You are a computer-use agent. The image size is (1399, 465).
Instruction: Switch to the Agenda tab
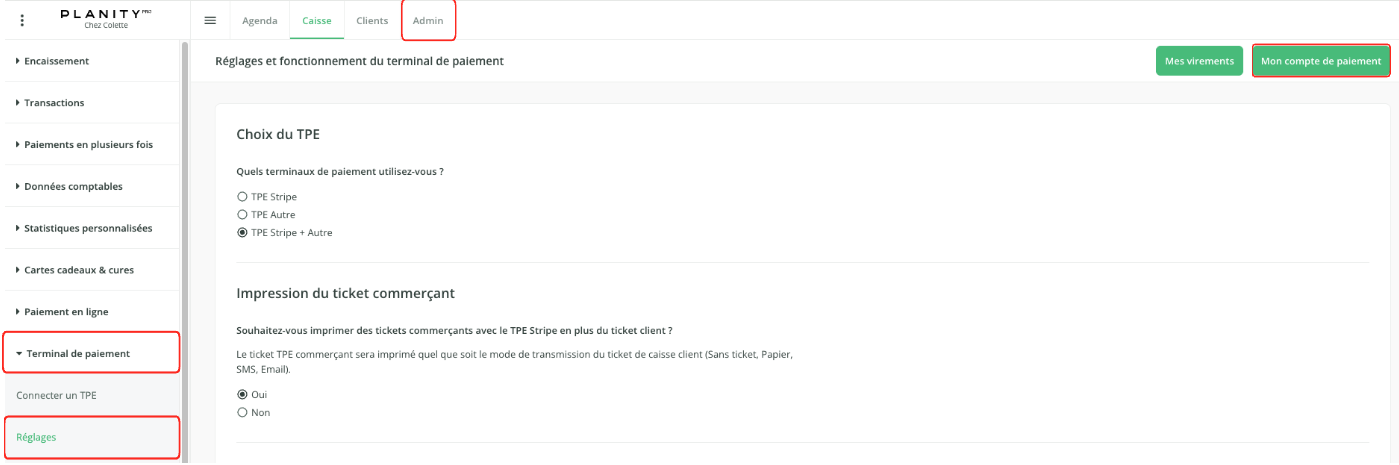(260, 21)
